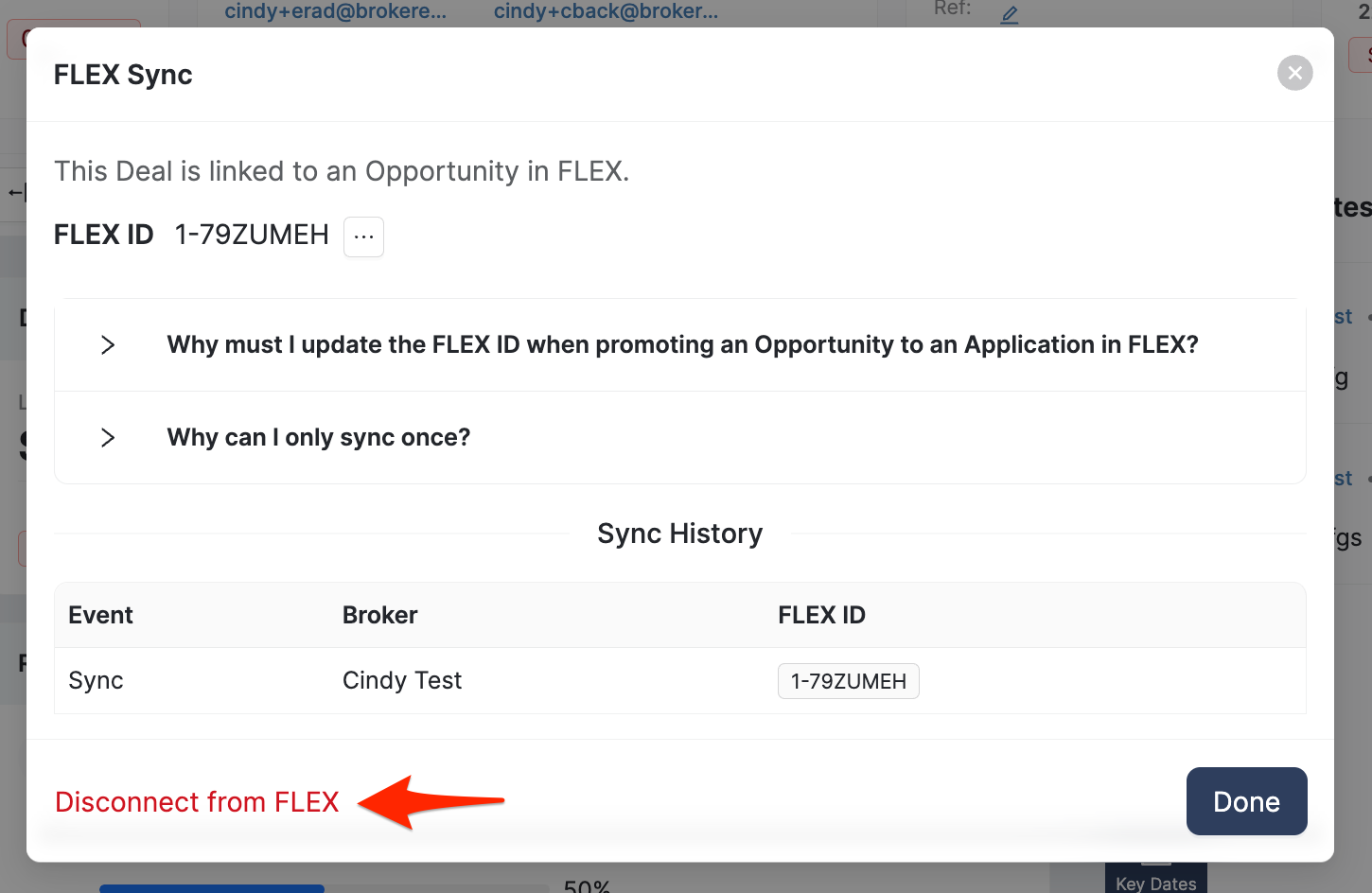Open the ellipsis menu beside FLEX ID

(x=363, y=236)
